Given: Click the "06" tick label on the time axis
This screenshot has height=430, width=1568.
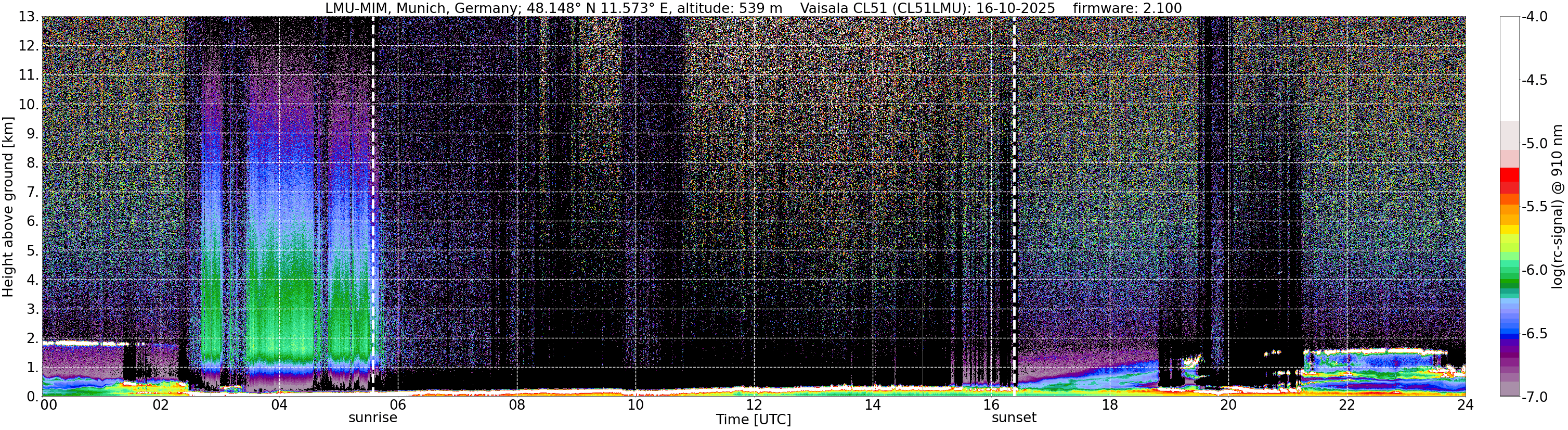Looking at the screenshot, I should 397,406.
